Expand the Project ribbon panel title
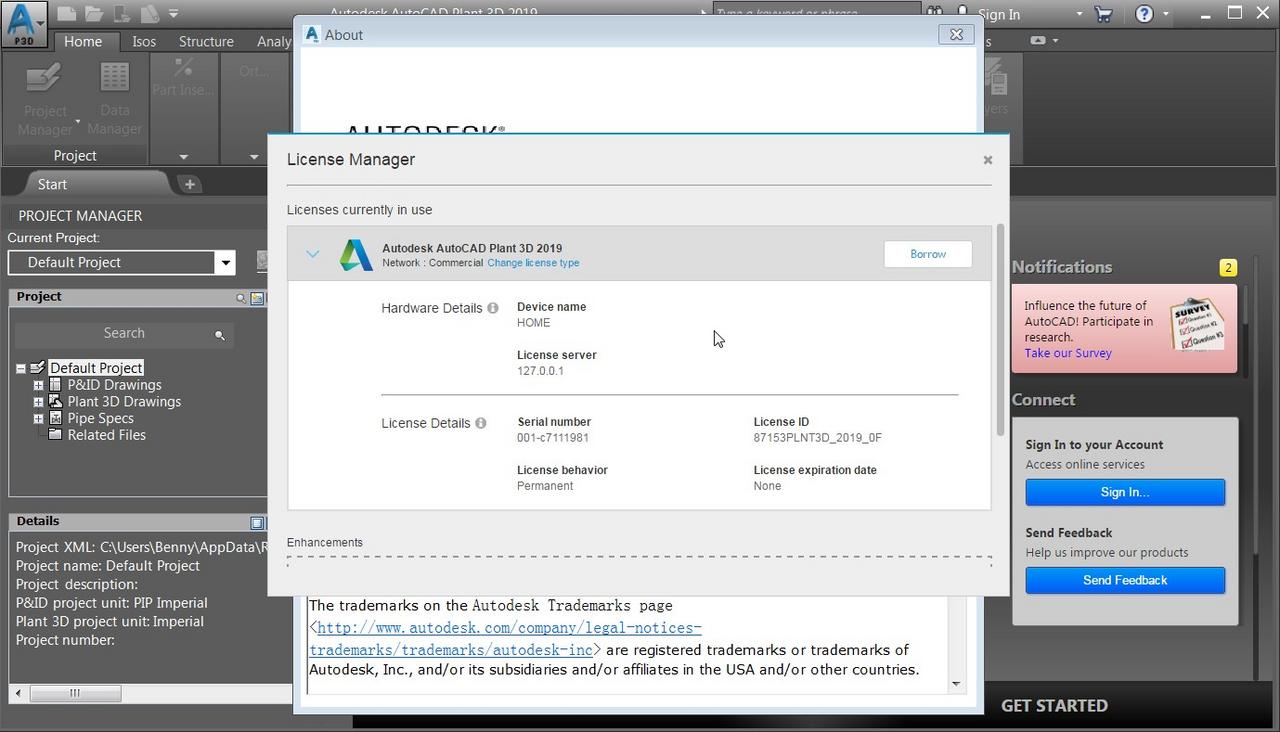 click(x=75, y=155)
